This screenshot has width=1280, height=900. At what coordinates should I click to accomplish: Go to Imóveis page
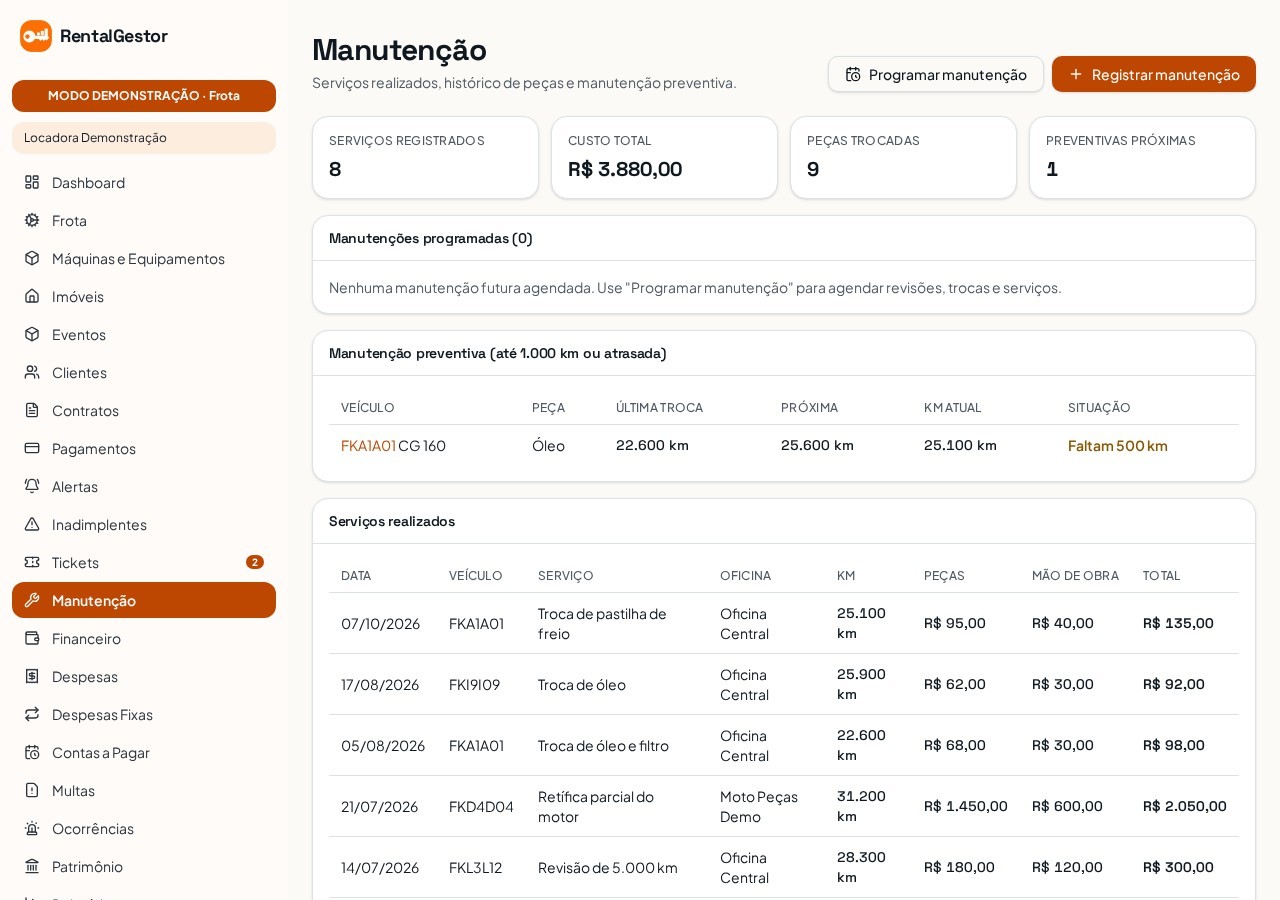click(144, 296)
